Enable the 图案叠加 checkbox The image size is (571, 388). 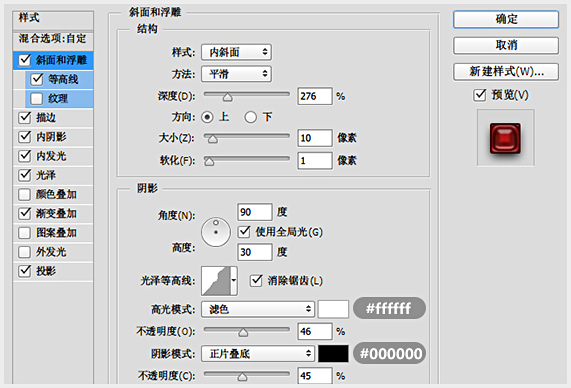(x=24, y=232)
